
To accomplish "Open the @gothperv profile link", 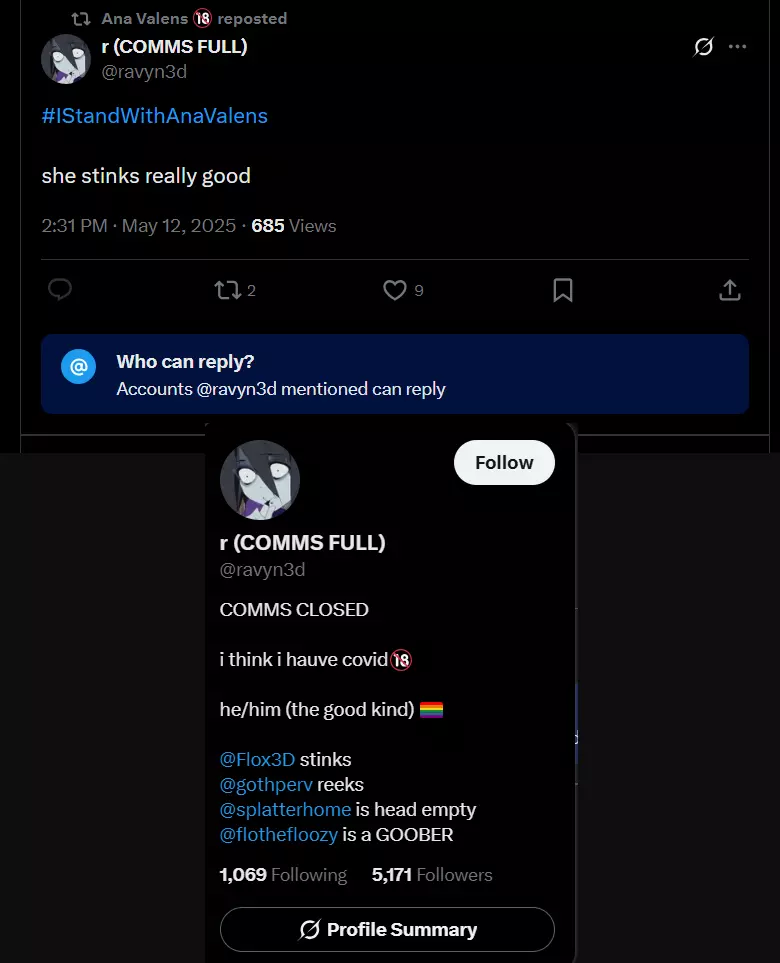I will 266,784.
